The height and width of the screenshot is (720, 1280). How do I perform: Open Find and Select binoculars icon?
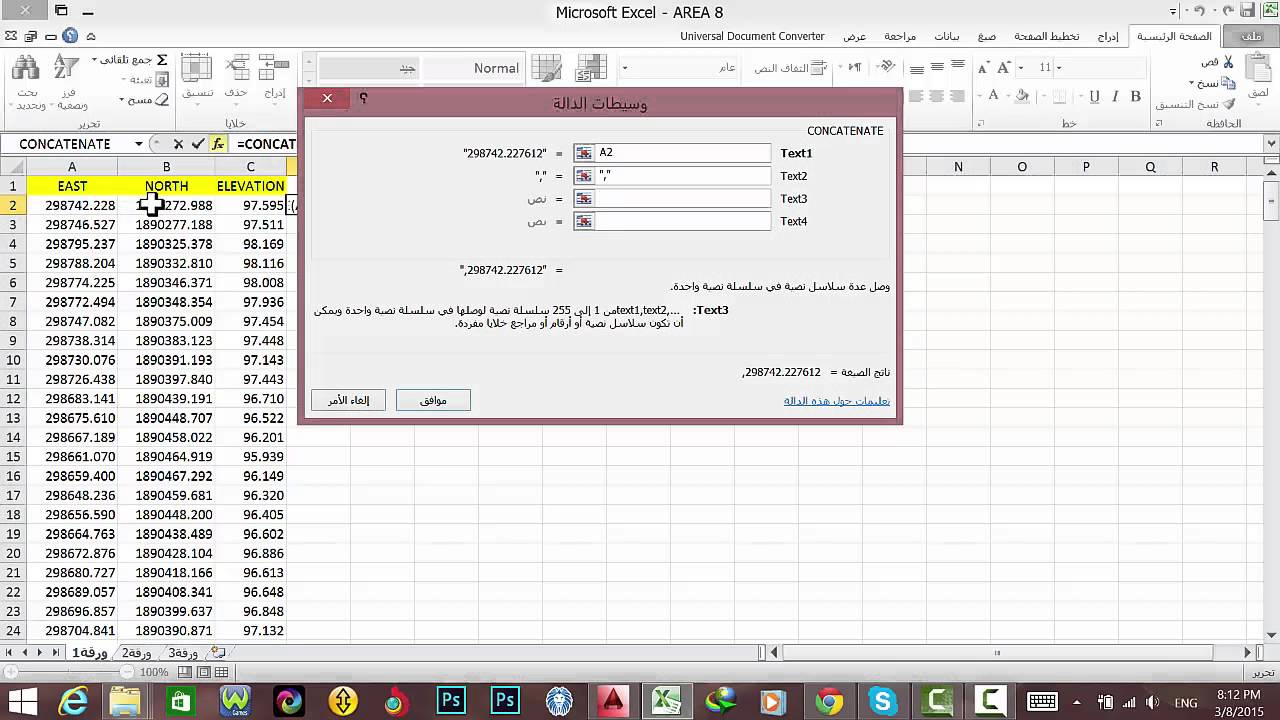(25, 69)
